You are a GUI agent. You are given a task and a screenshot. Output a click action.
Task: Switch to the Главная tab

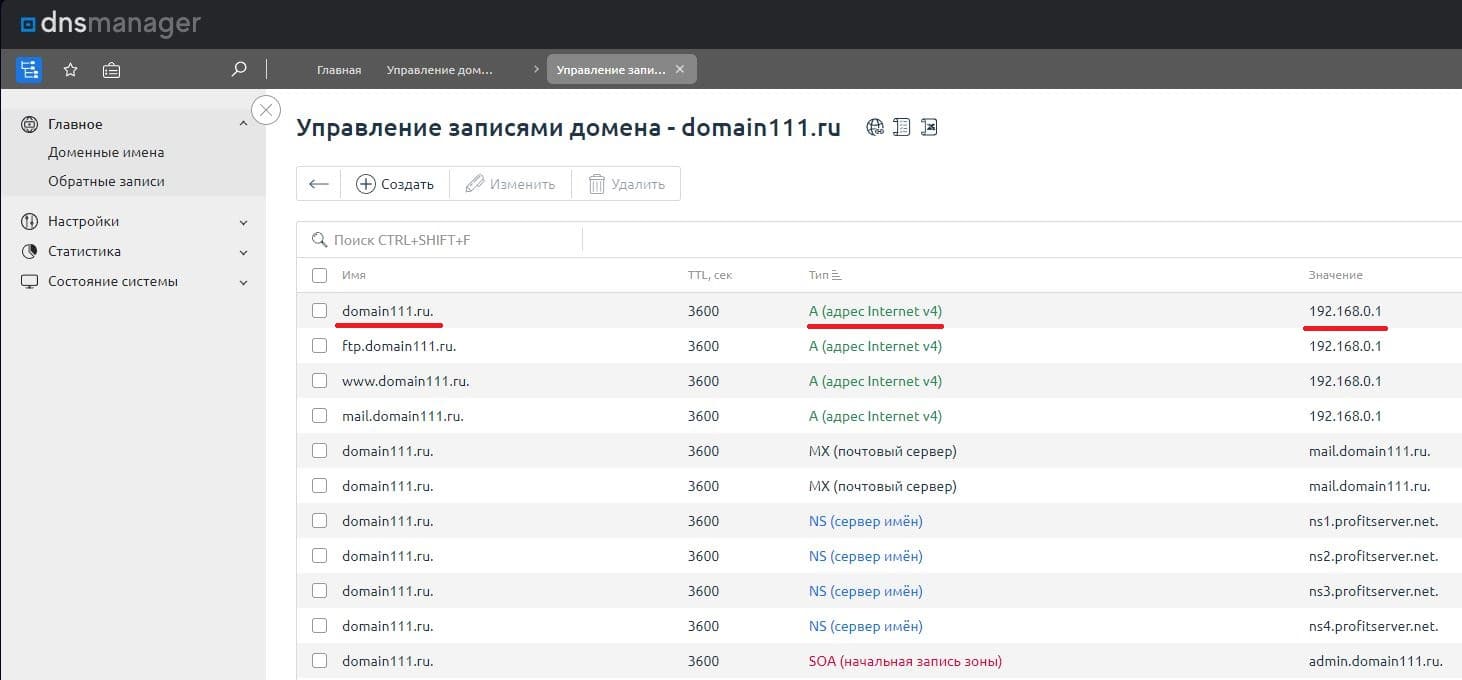(339, 70)
